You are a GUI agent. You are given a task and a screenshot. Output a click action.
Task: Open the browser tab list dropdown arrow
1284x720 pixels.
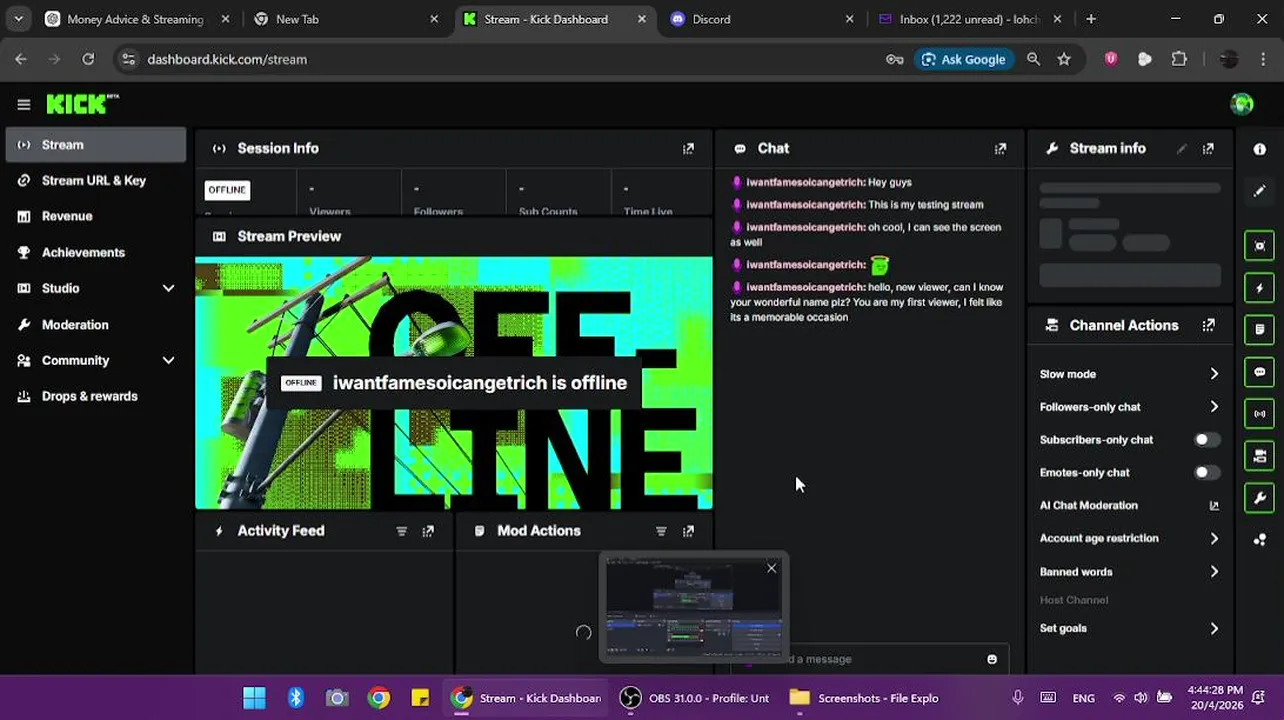tap(18, 19)
